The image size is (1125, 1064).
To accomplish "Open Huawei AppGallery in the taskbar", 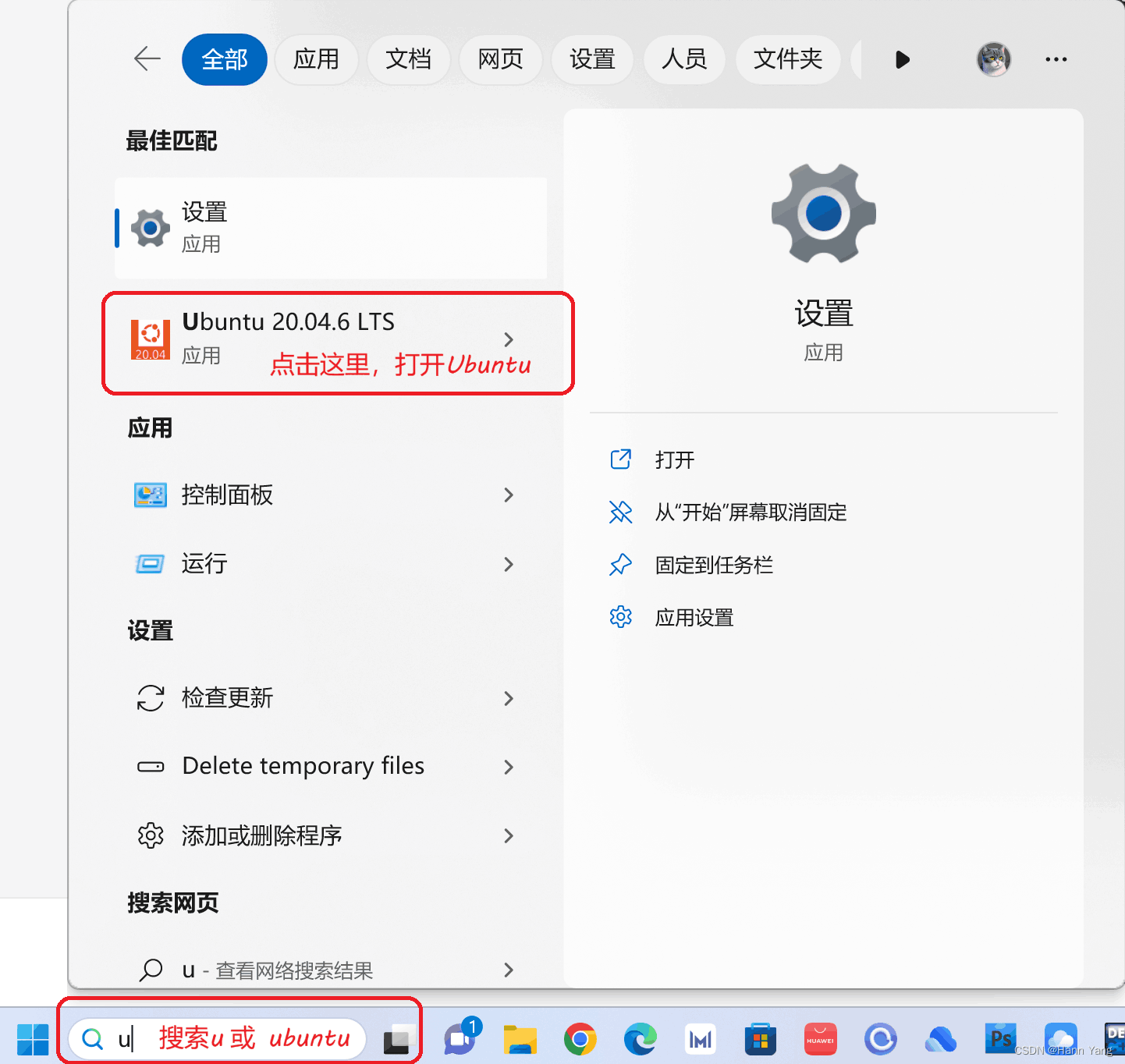I will (821, 1039).
